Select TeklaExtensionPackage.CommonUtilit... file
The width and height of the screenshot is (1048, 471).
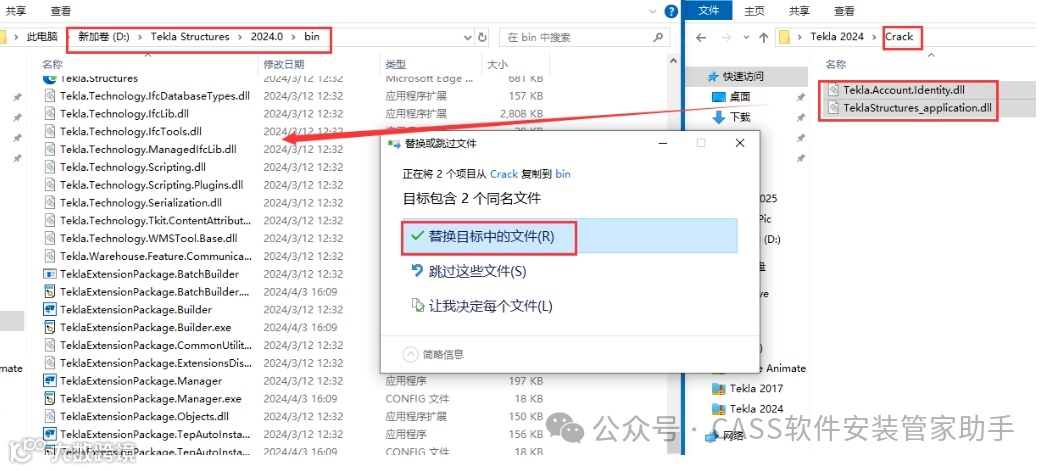pos(156,345)
